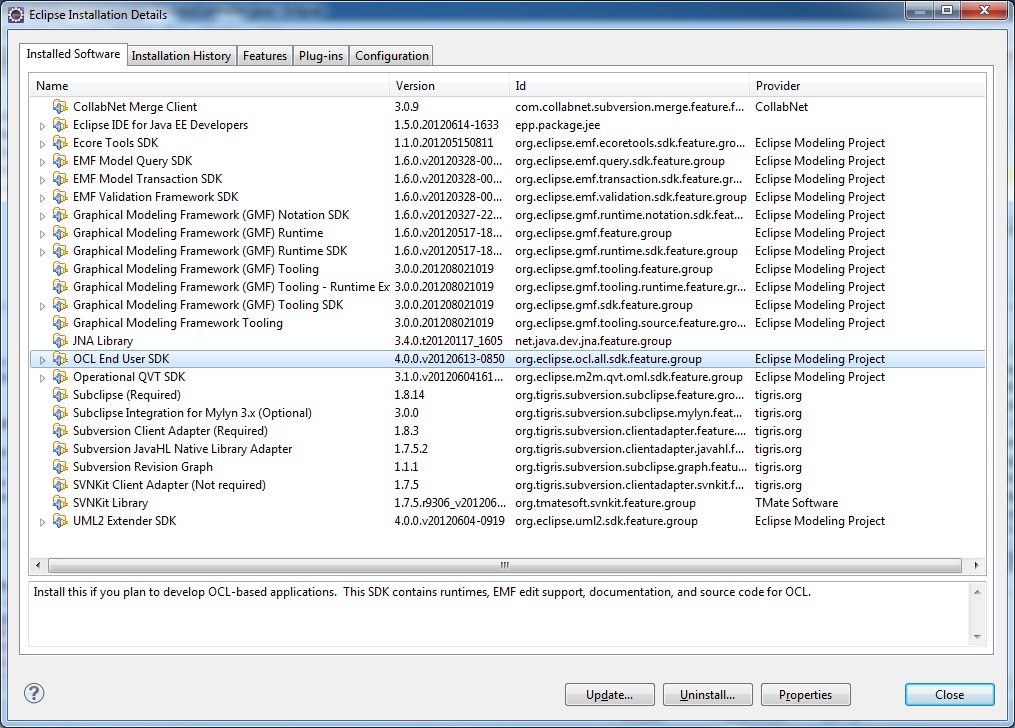This screenshot has width=1015, height=728.
Task: Click the EMF Model Transaction SDK icon
Action: [60, 179]
